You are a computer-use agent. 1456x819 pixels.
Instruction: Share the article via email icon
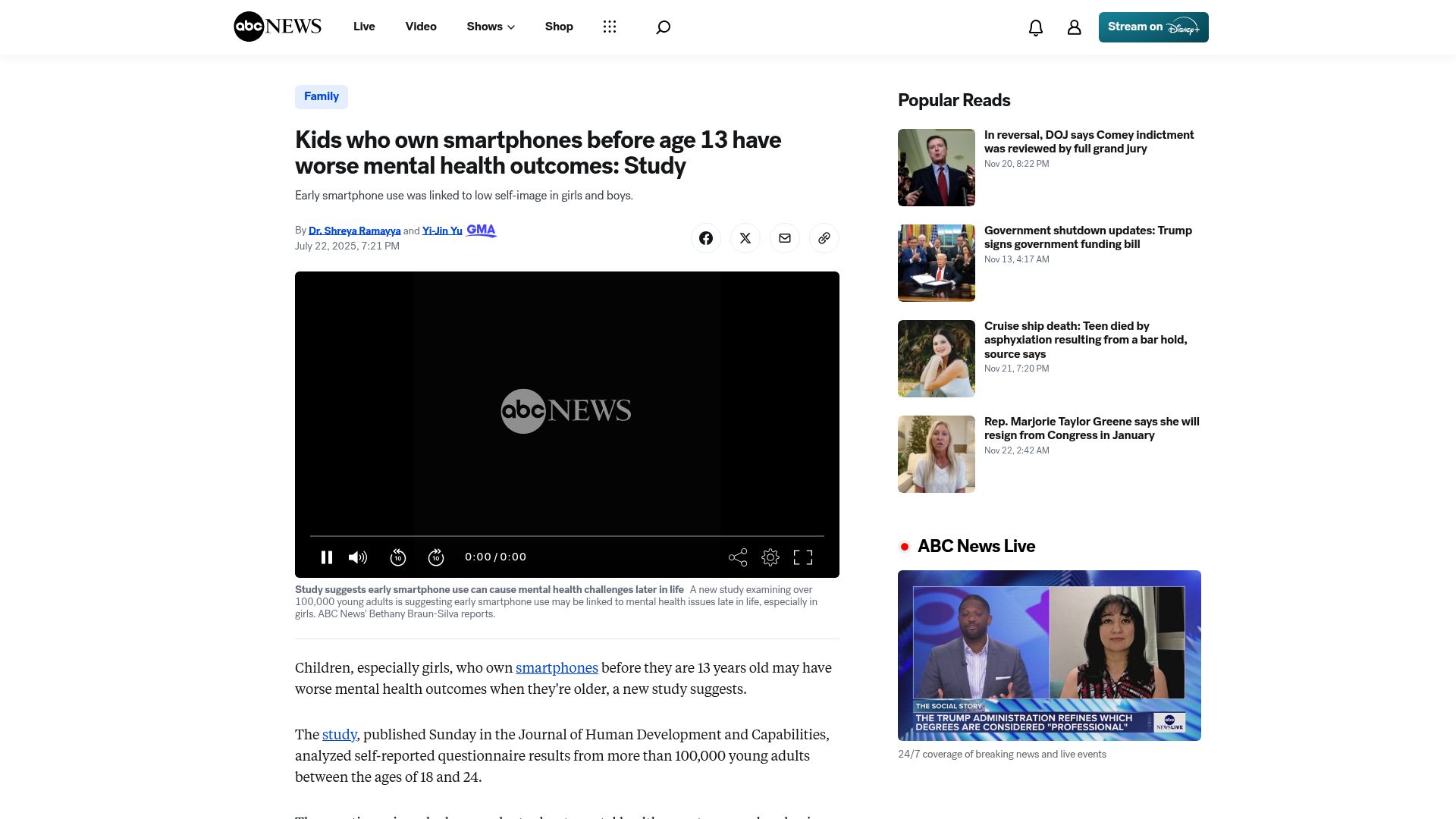click(x=785, y=238)
